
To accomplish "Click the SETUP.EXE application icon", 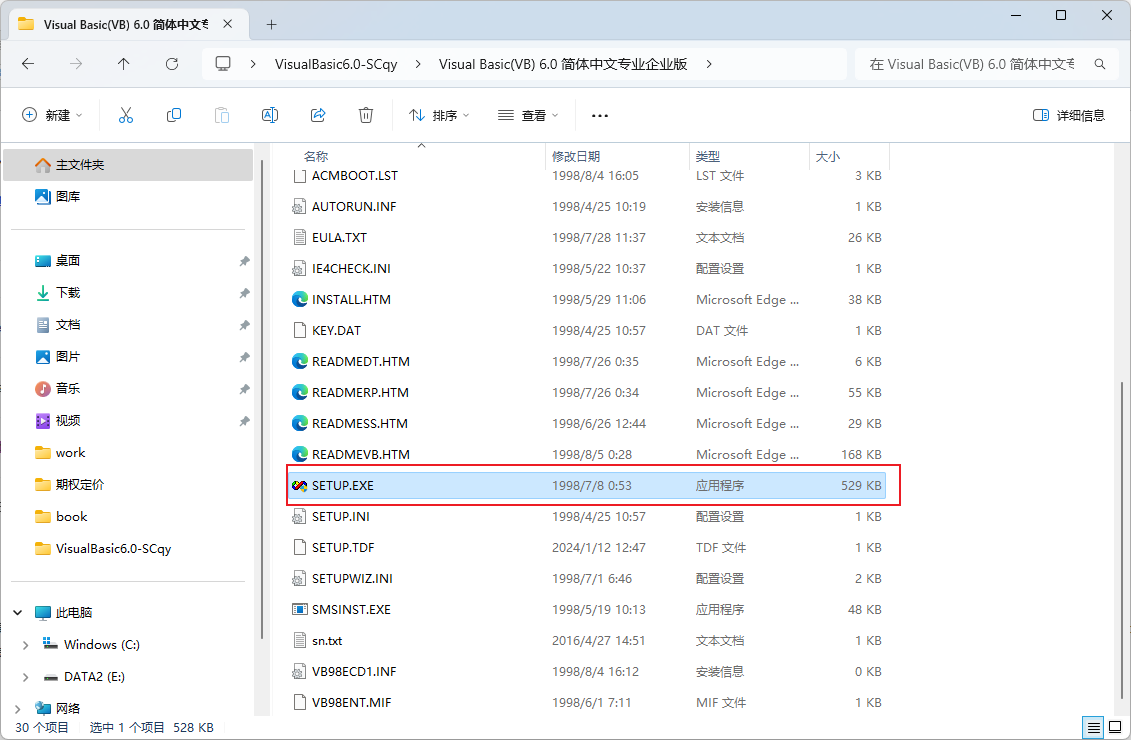I will pos(299,485).
